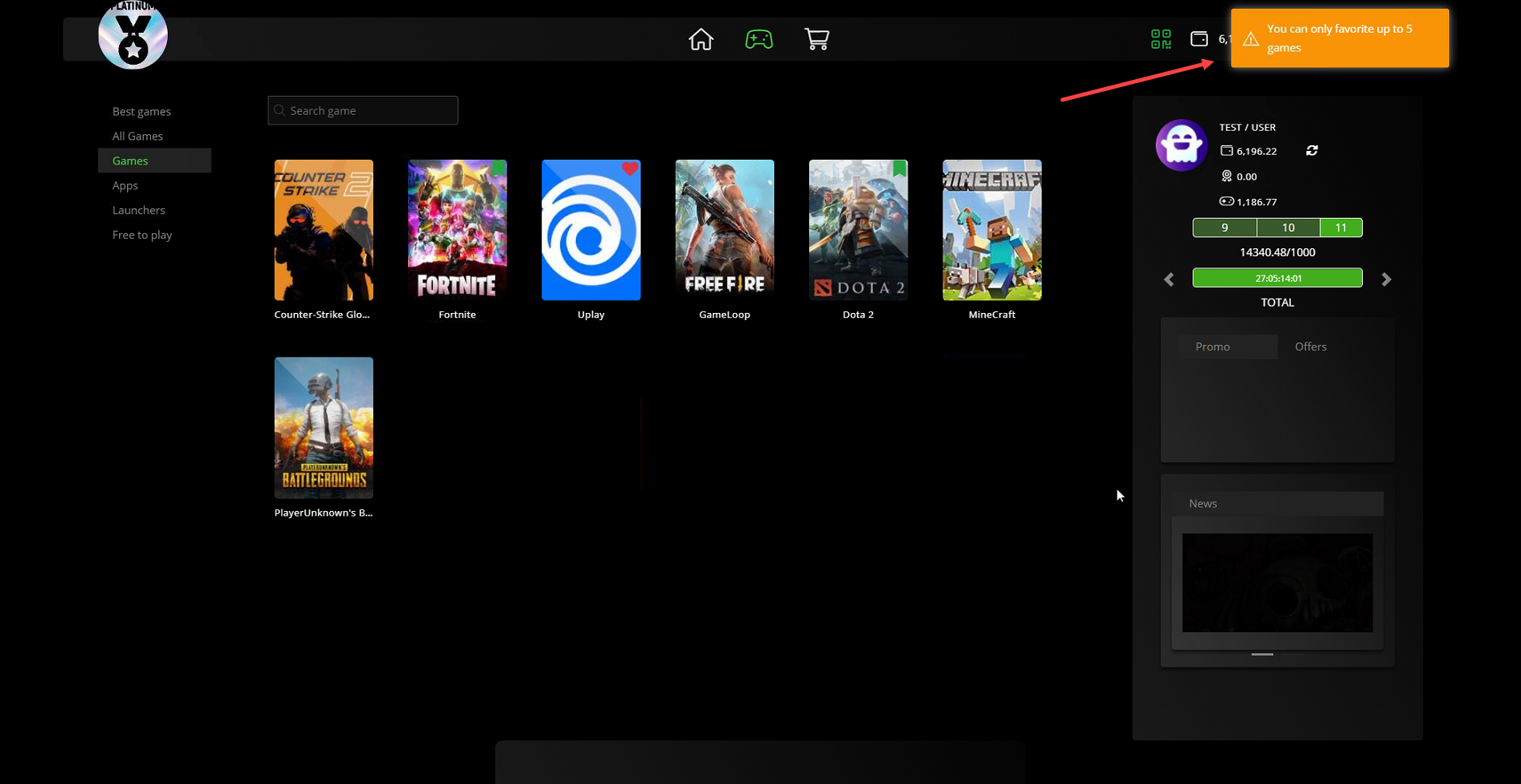The width and height of the screenshot is (1521, 784).
Task: Open the ghost user avatar
Action: (x=1181, y=145)
